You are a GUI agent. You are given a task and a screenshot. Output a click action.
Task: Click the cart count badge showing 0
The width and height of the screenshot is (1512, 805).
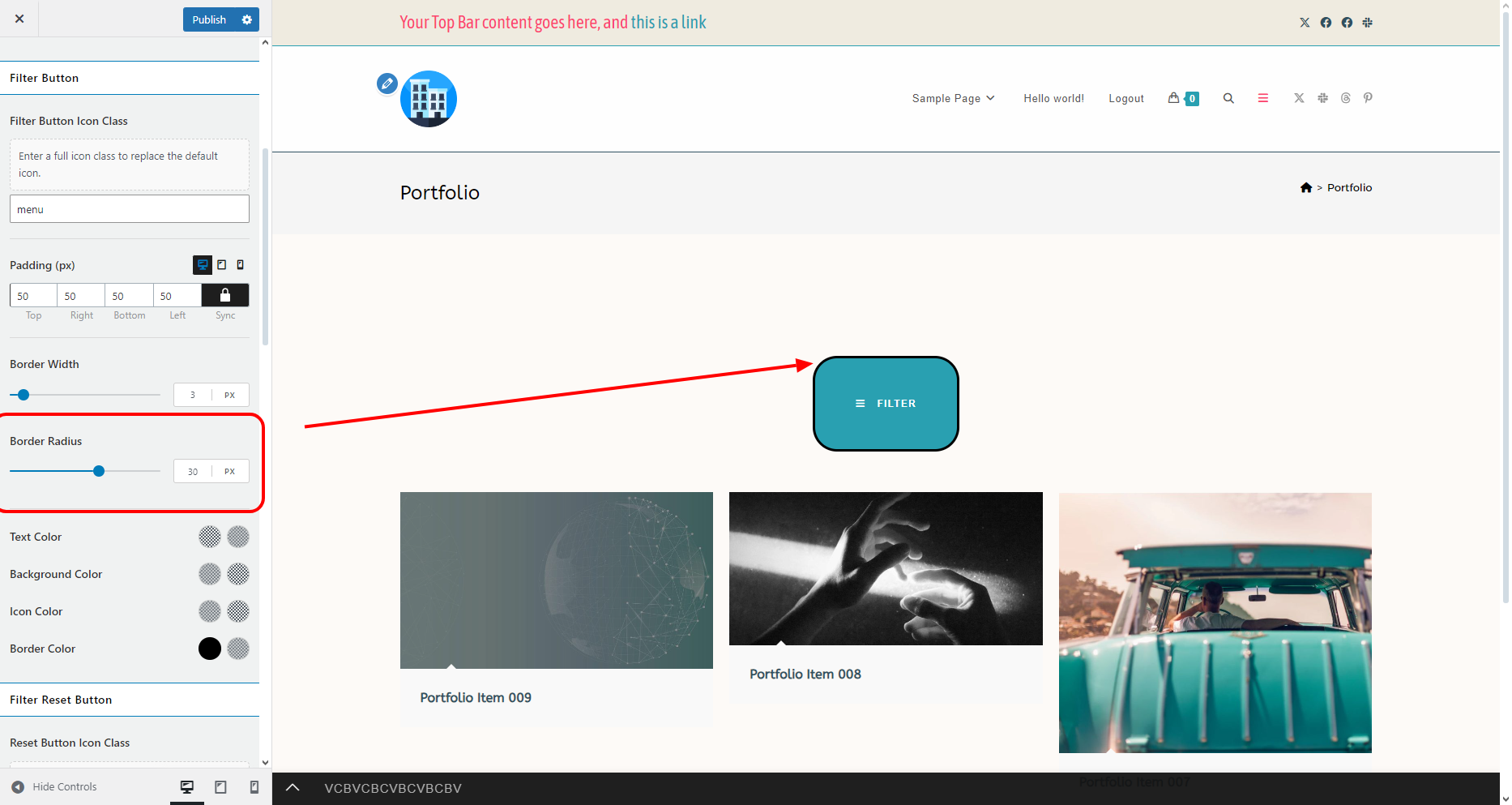click(x=1192, y=99)
